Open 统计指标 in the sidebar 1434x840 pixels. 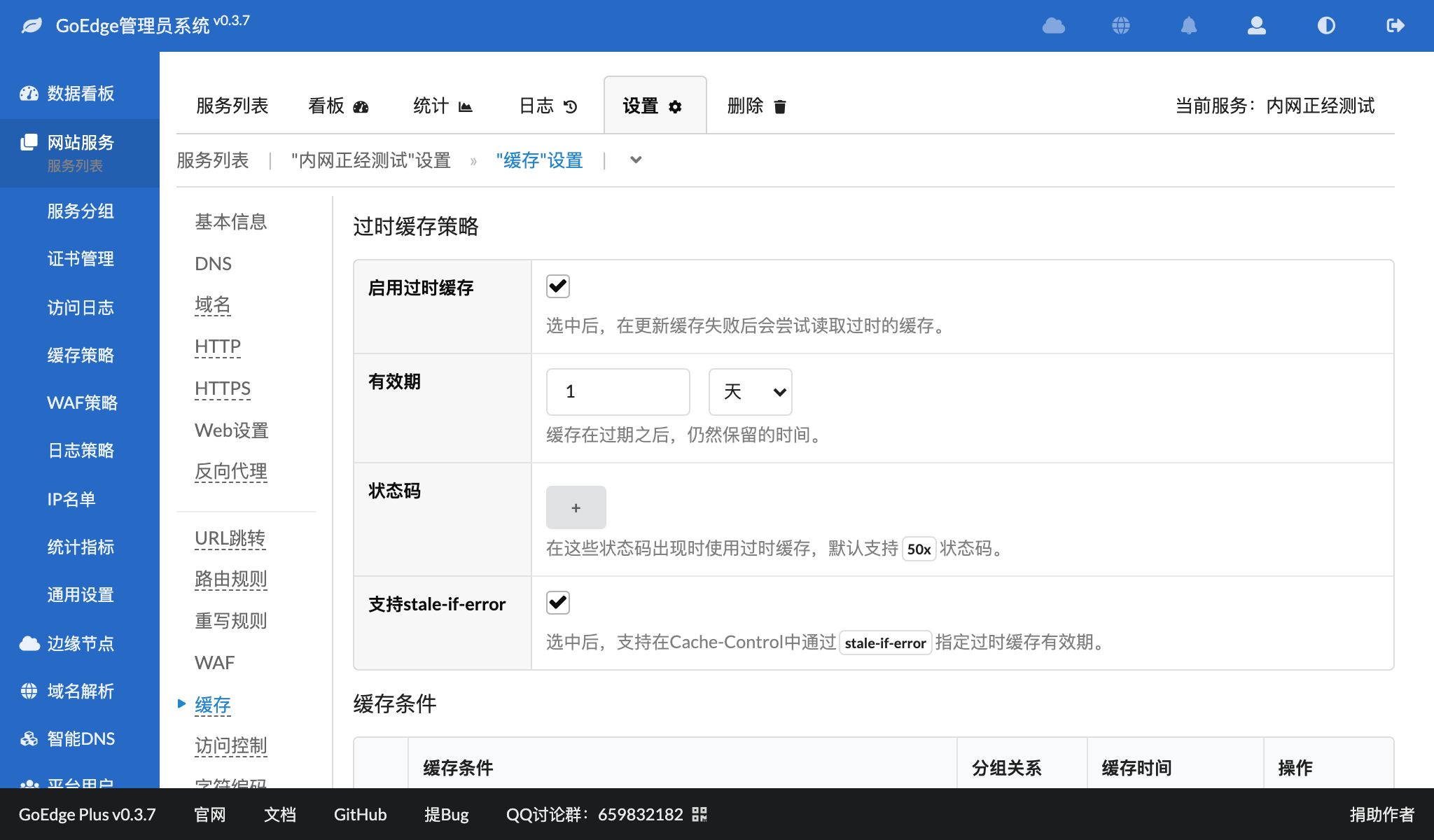click(x=81, y=547)
